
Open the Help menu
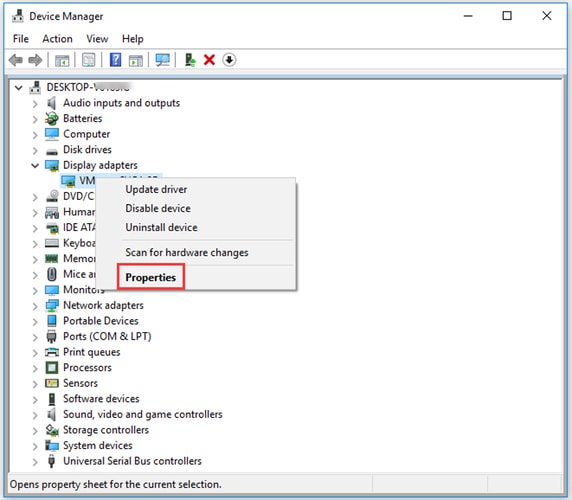(x=132, y=39)
